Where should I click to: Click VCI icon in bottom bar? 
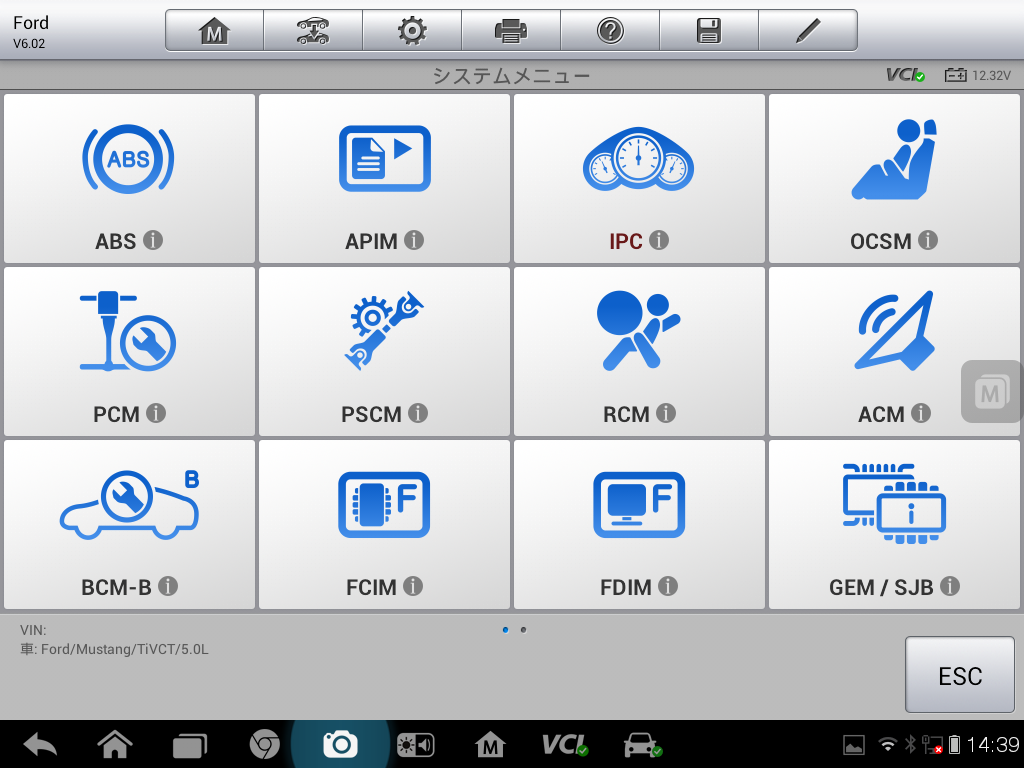coord(565,744)
